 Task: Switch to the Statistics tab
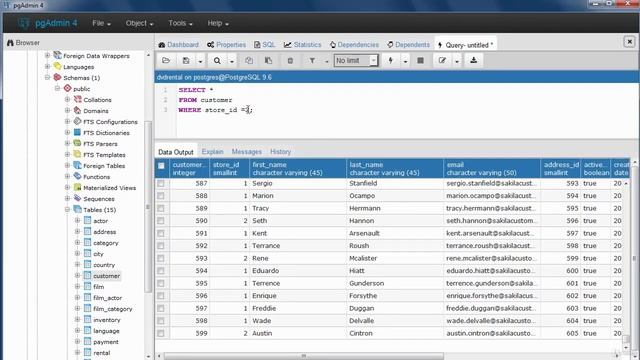pyautogui.click(x=302, y=44)
